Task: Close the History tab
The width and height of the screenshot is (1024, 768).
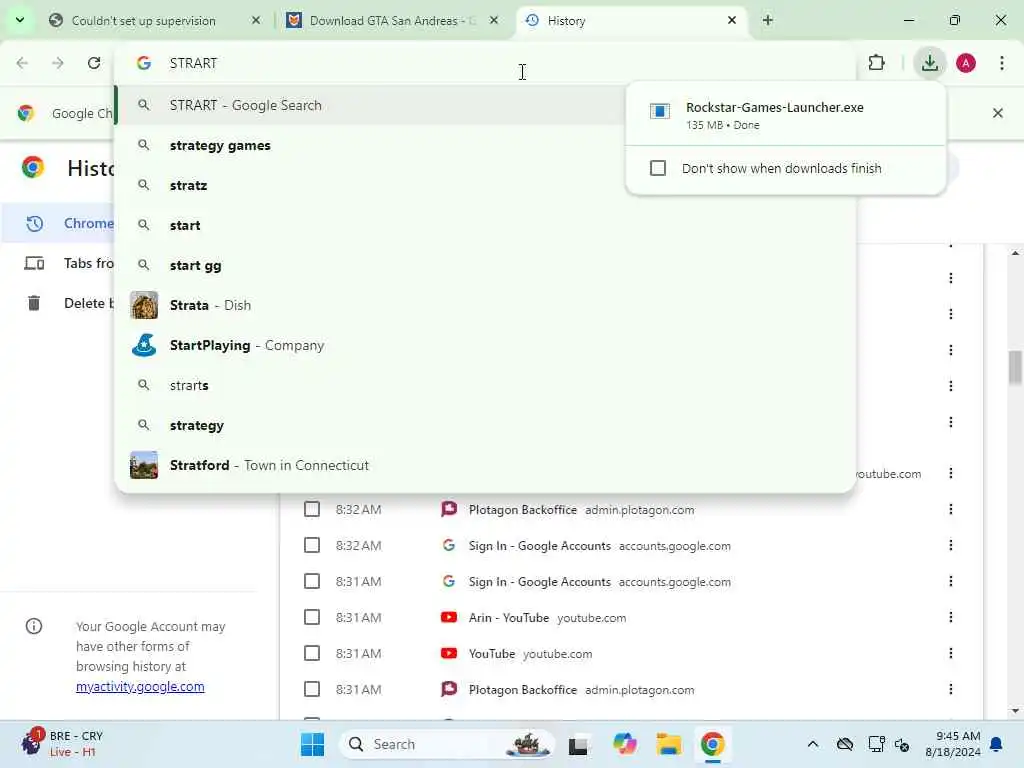Action: 732,21
